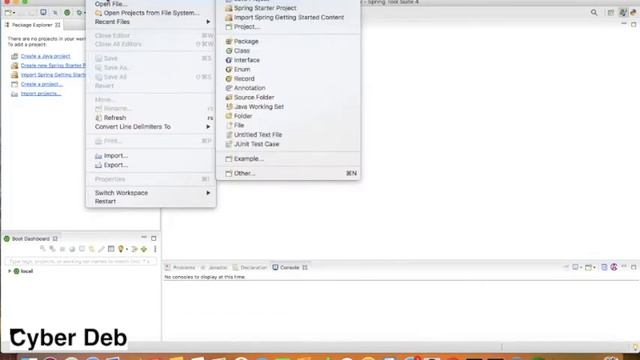The width and height of the screenshot is (640, 360).
Task: Click the Refresh icon in File menu
Action: pyautogui.click(x=98, y=118)
